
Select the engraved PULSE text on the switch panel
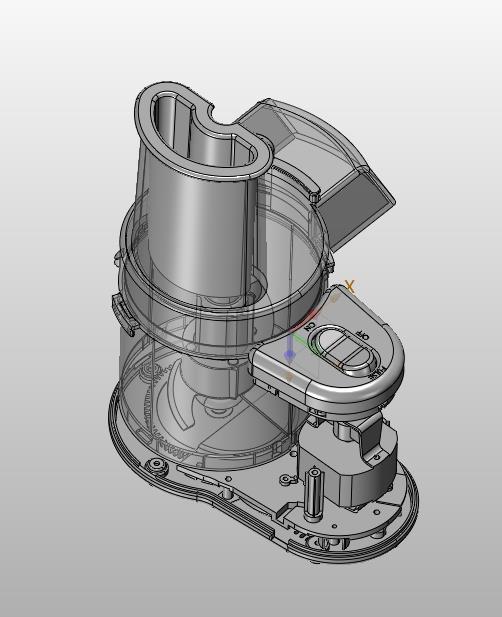click(x=376, y=371)
